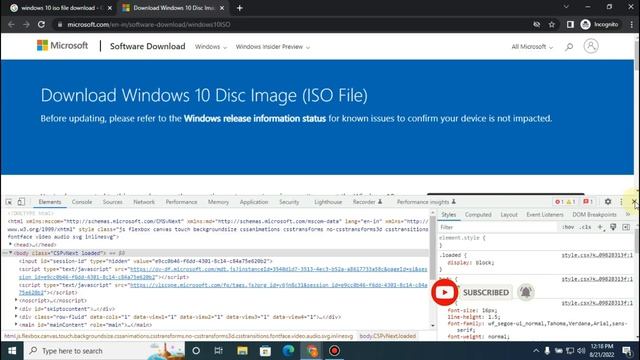The width and height of the screenshot is (640, 360).
Task: Reload the page with refresh button
Action: (x=41, y=24)
